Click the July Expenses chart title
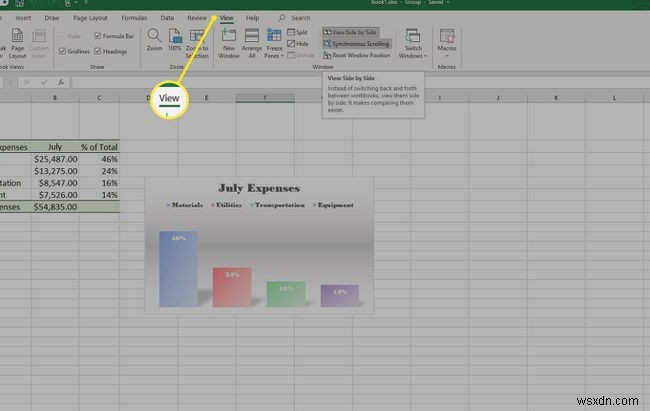Viewport: 650px width, 411px height. (259, 188)
